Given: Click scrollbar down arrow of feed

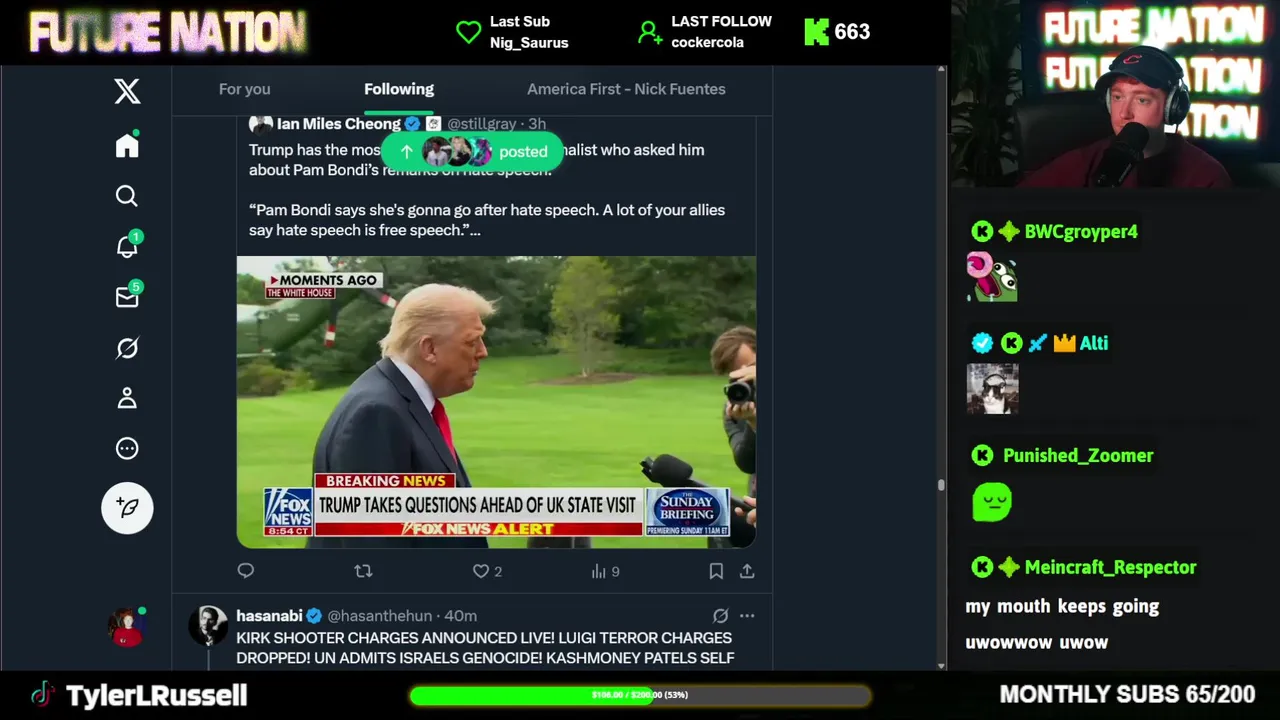Looking at the screenshot, I should point(941,665).
